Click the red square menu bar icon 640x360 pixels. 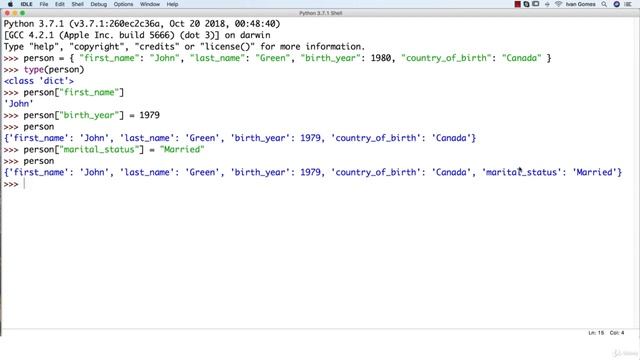tap(518, 4)
